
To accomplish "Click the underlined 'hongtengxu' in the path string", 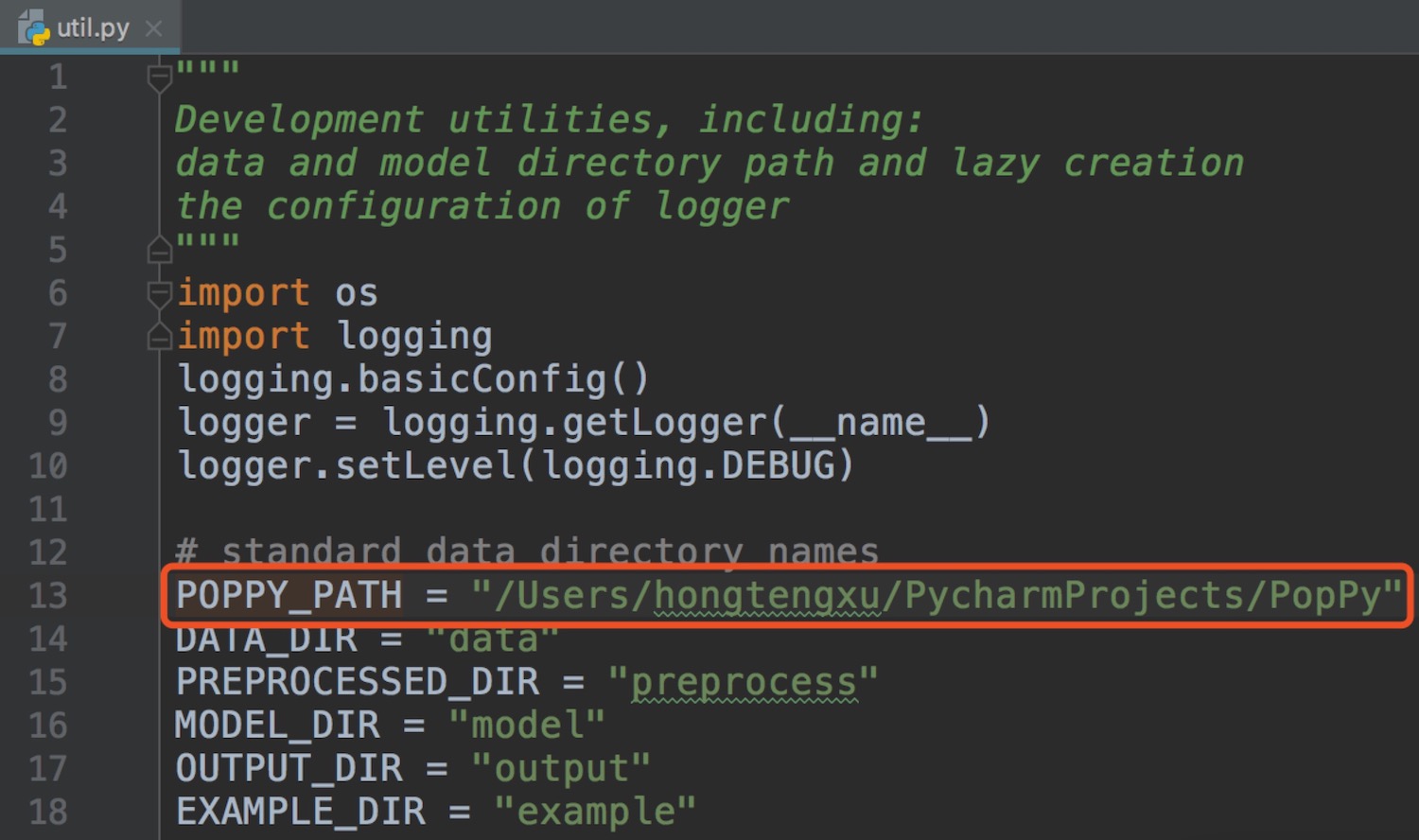I will [x=767, y=596].
